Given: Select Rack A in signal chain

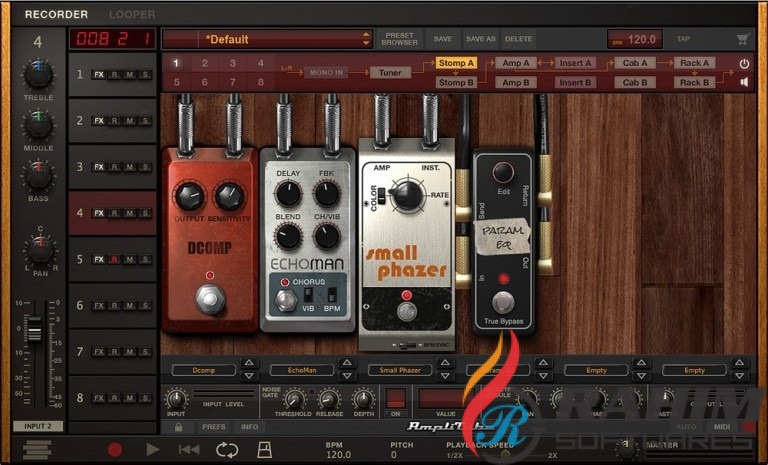Looking at the screenshot, I should click(695, 63).
